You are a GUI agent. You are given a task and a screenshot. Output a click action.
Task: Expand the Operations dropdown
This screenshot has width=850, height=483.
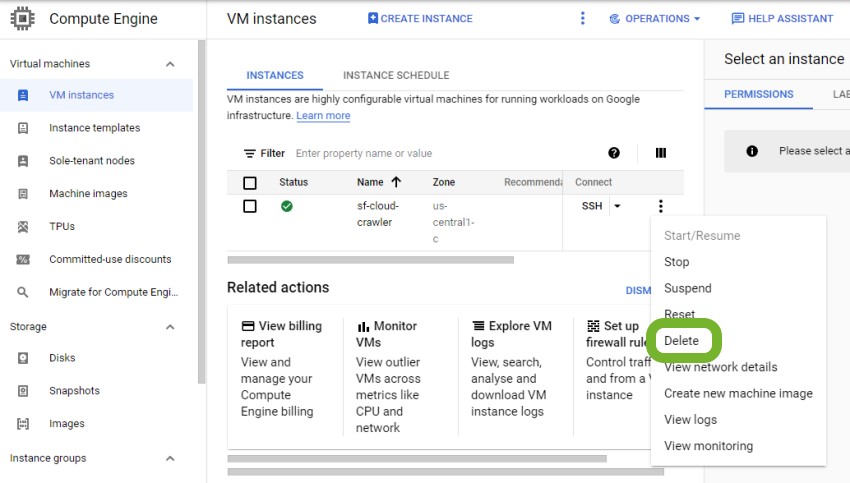tap(655, 18)
